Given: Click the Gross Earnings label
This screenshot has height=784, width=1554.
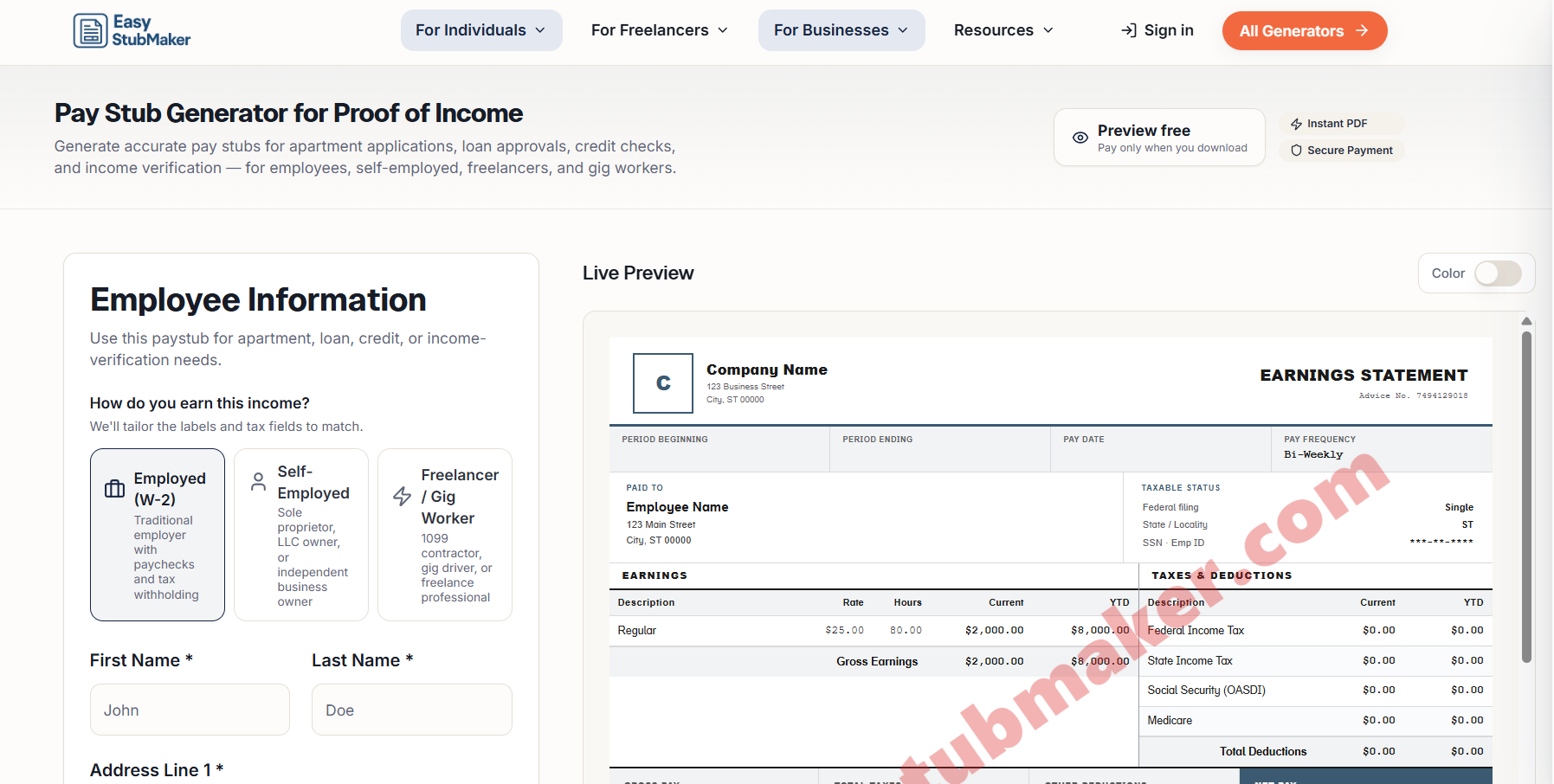Looking at the screenshot, I should click(877, 662).
